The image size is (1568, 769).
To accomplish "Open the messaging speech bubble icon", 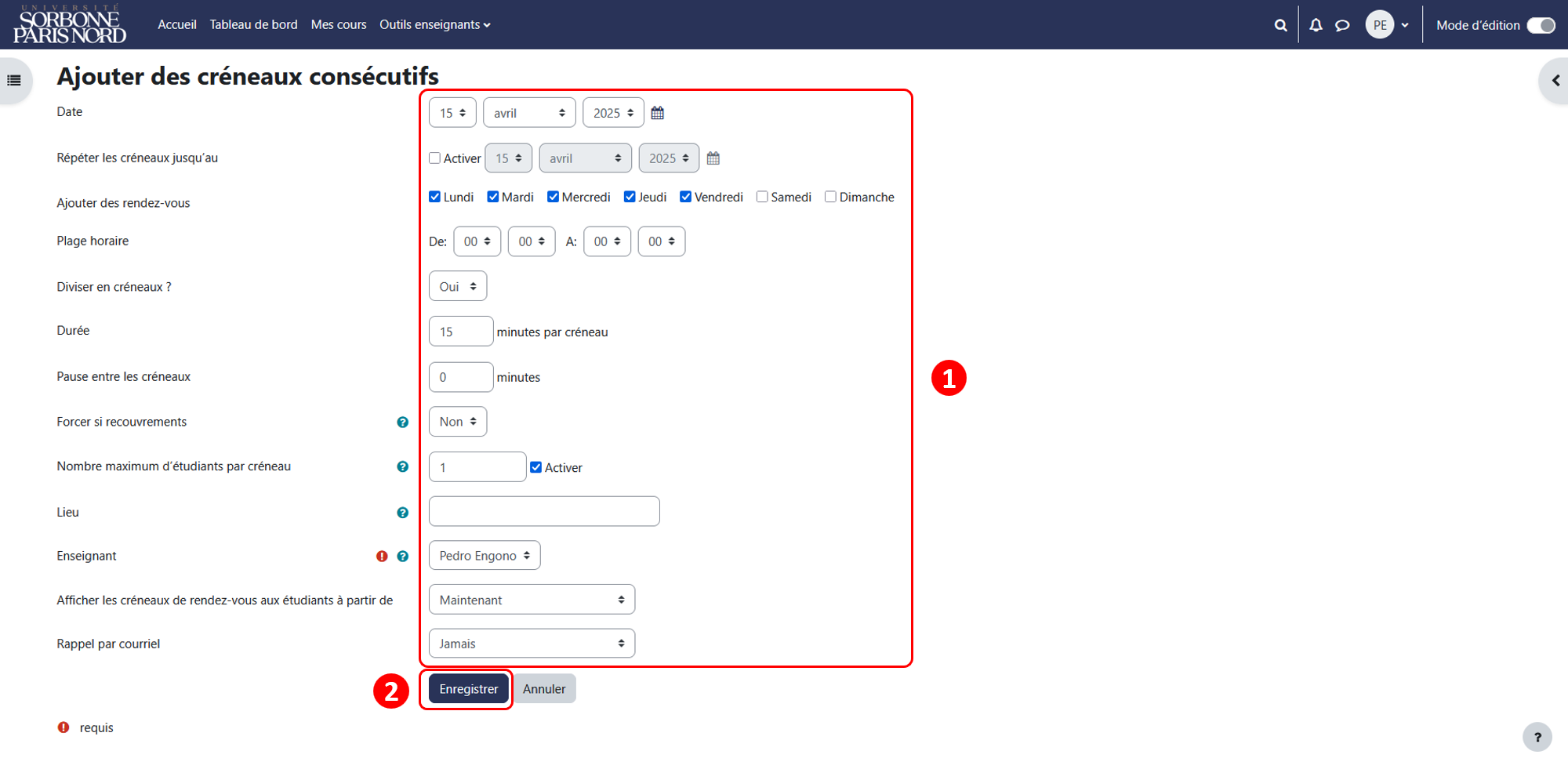I will [x=1342, y=25].
